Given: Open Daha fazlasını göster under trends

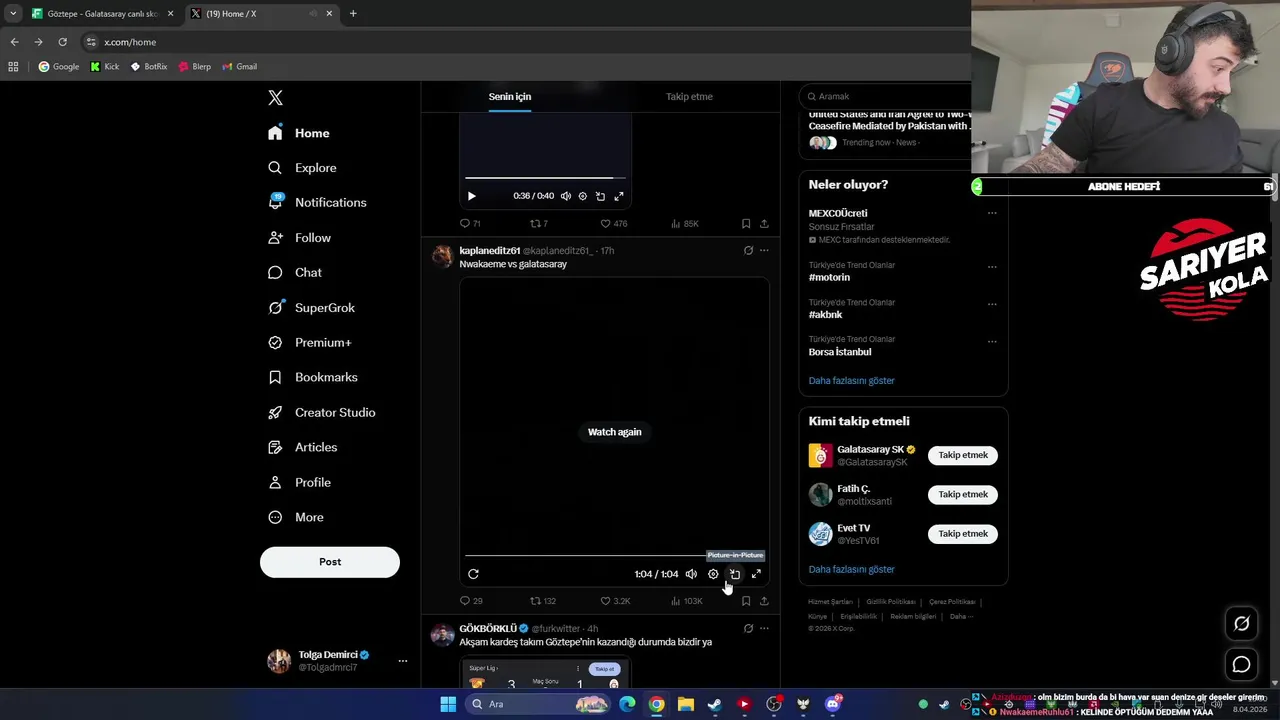Looking at the screenshot, I should [x=851, y=381].
